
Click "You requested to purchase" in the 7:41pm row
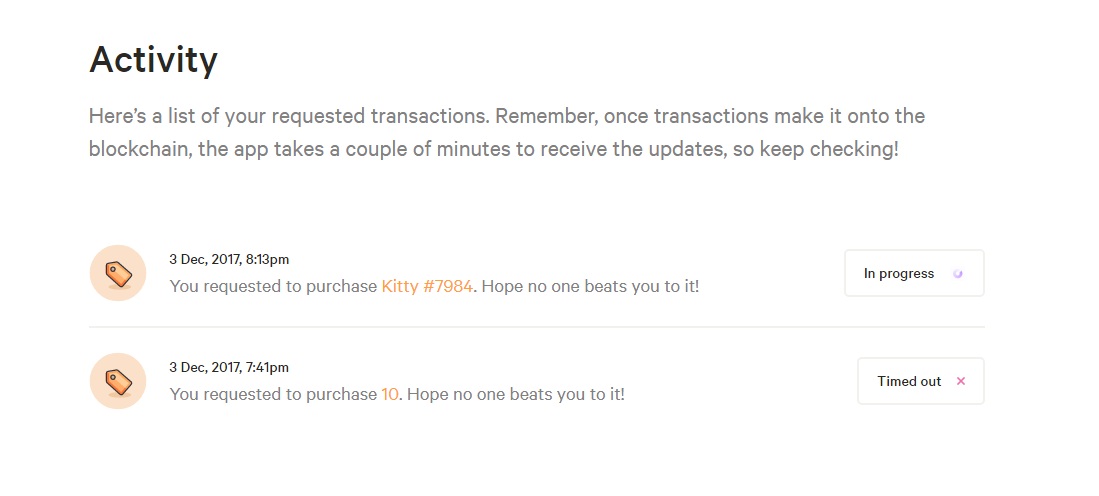tap(273, 394)
